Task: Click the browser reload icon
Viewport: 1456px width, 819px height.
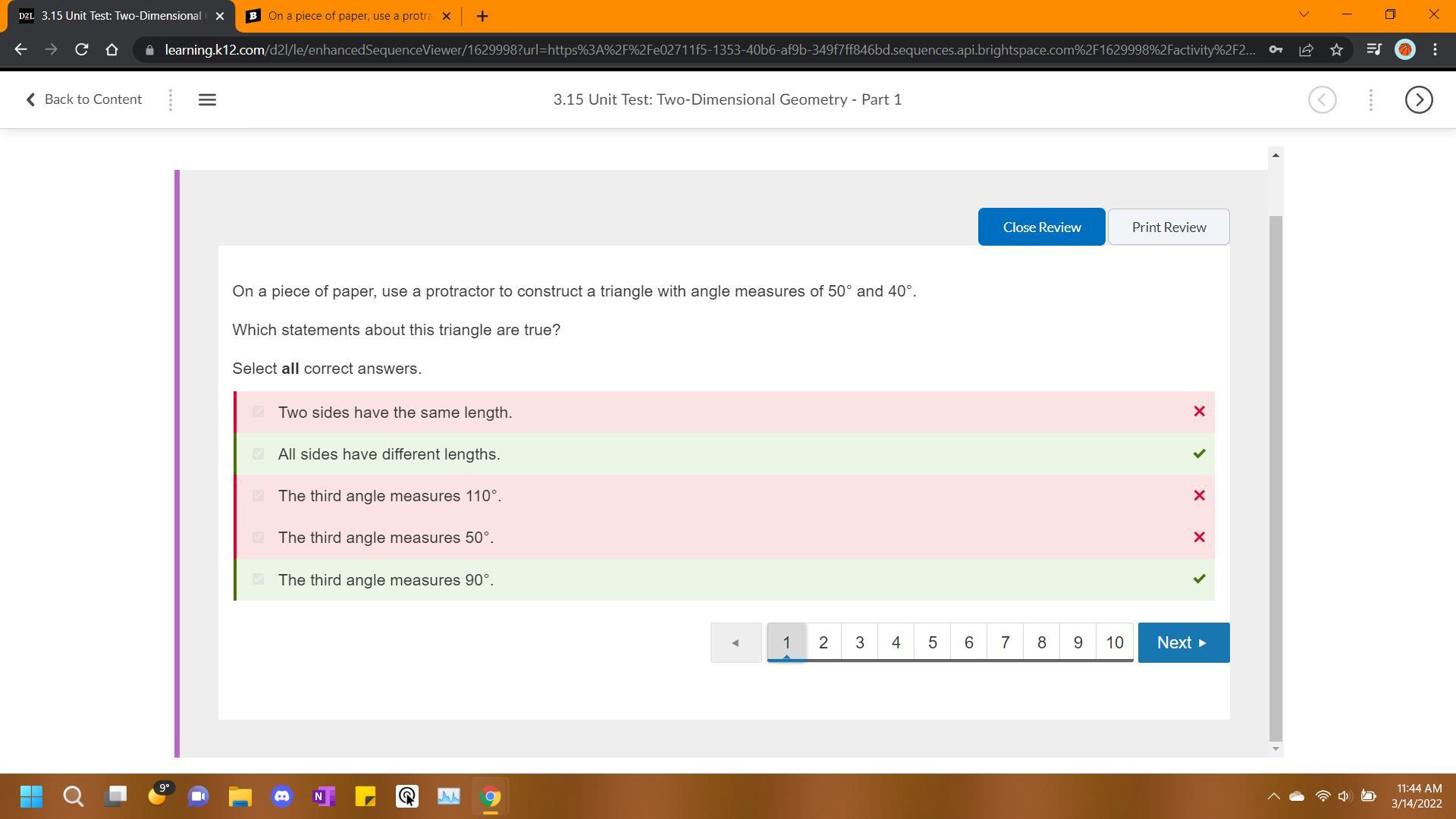Action: click(81, 50)
